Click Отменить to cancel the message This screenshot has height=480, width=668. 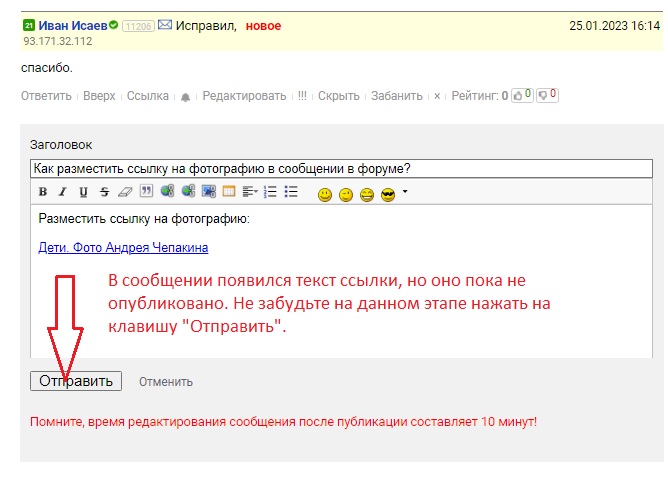166,382
